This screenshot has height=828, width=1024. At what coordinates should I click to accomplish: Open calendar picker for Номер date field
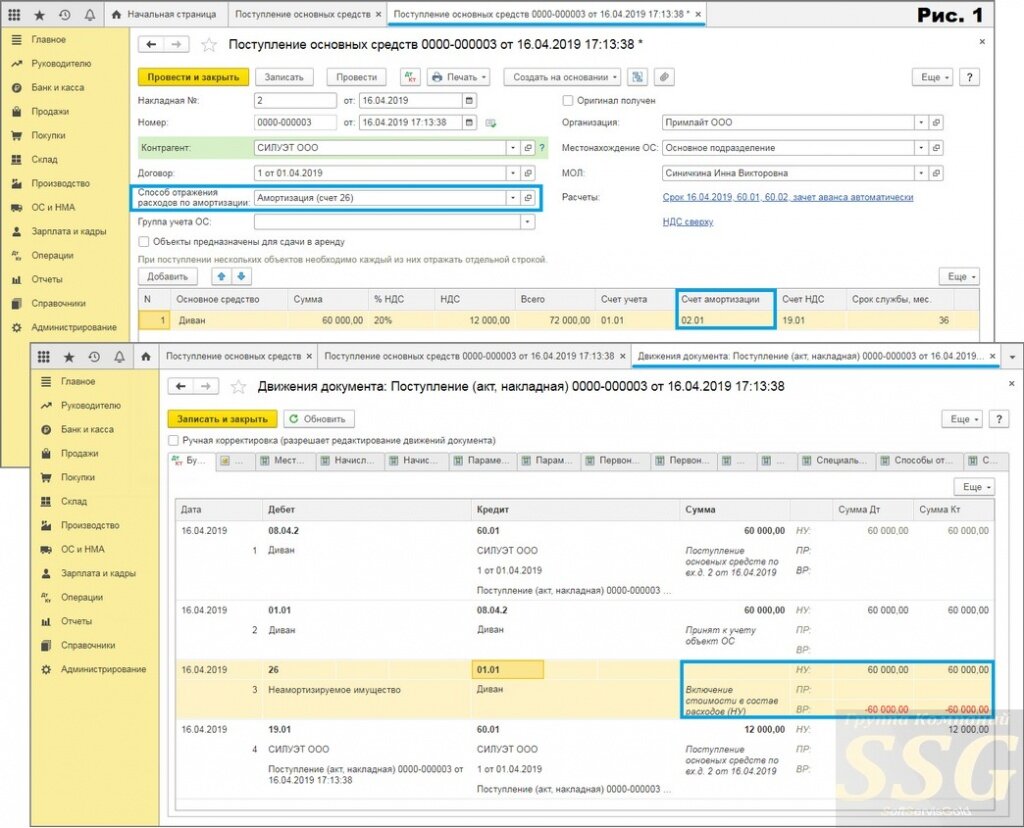coord(469,122)
